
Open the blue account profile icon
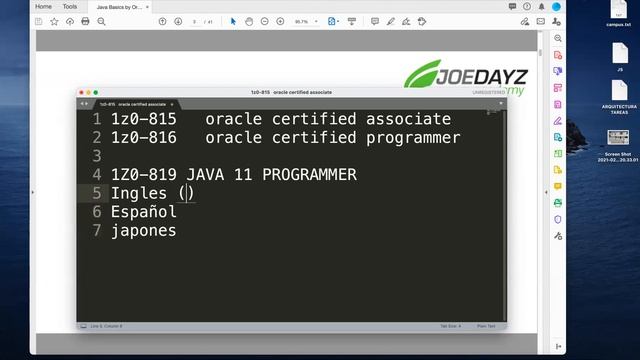pos(556,7)
